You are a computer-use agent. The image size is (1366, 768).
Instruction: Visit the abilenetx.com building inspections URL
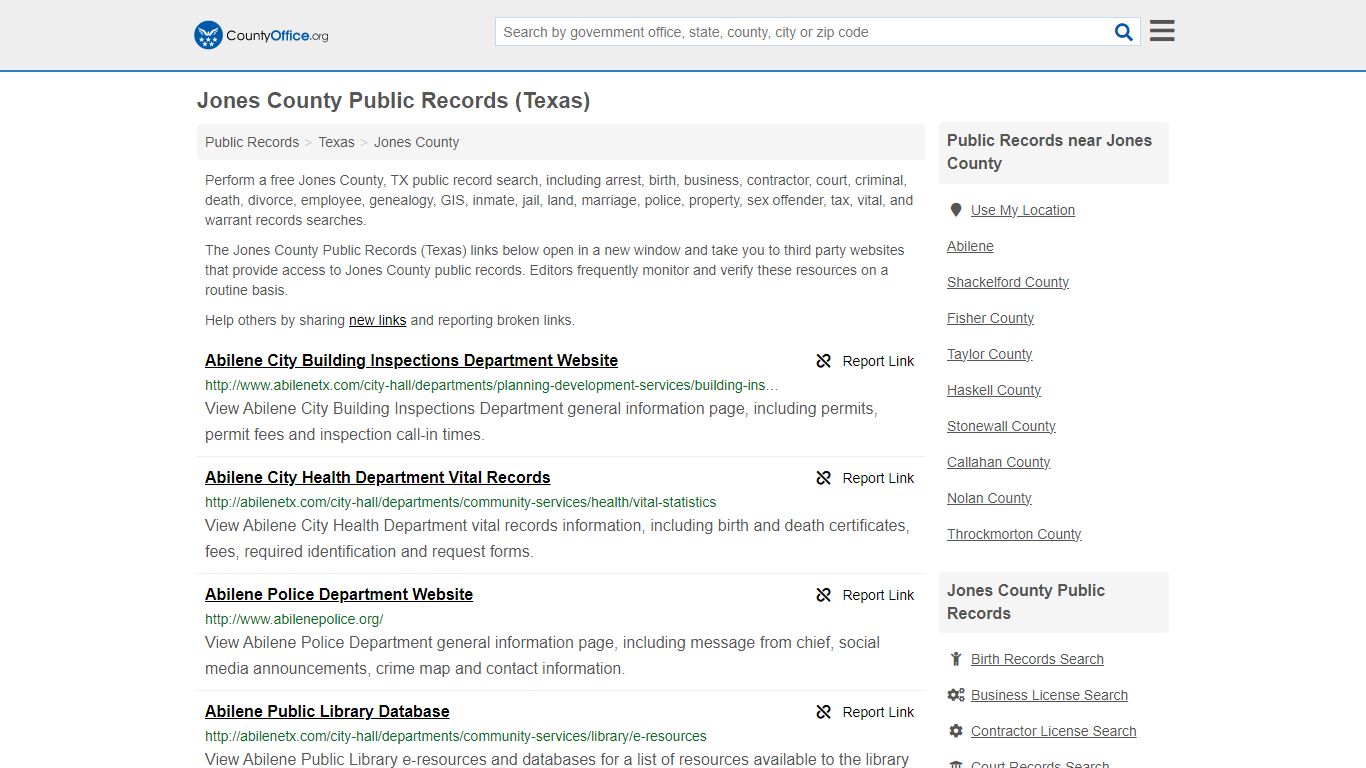tap(491, 385)
